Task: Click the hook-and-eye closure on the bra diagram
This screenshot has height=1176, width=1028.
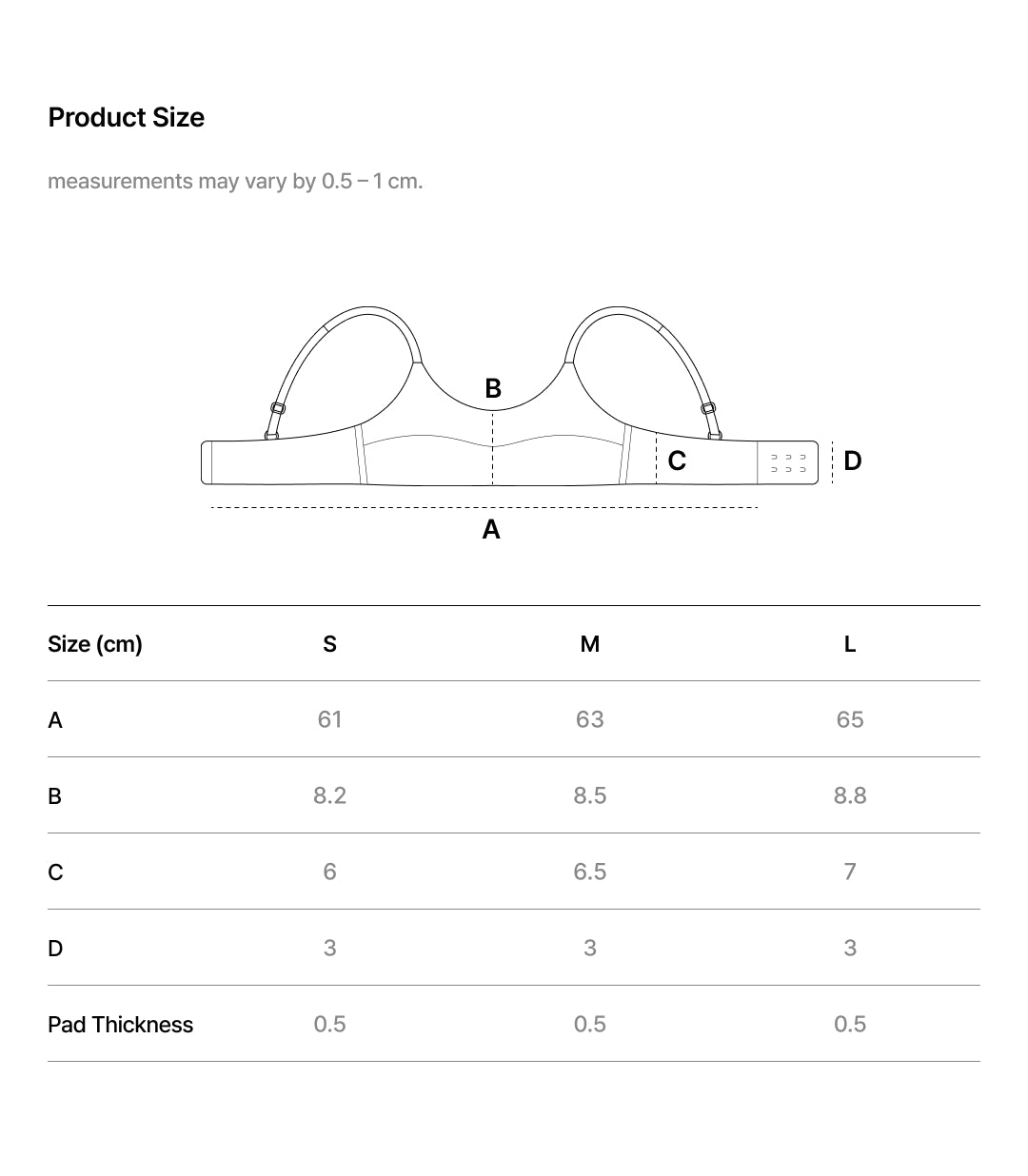Action: point(788,463)
